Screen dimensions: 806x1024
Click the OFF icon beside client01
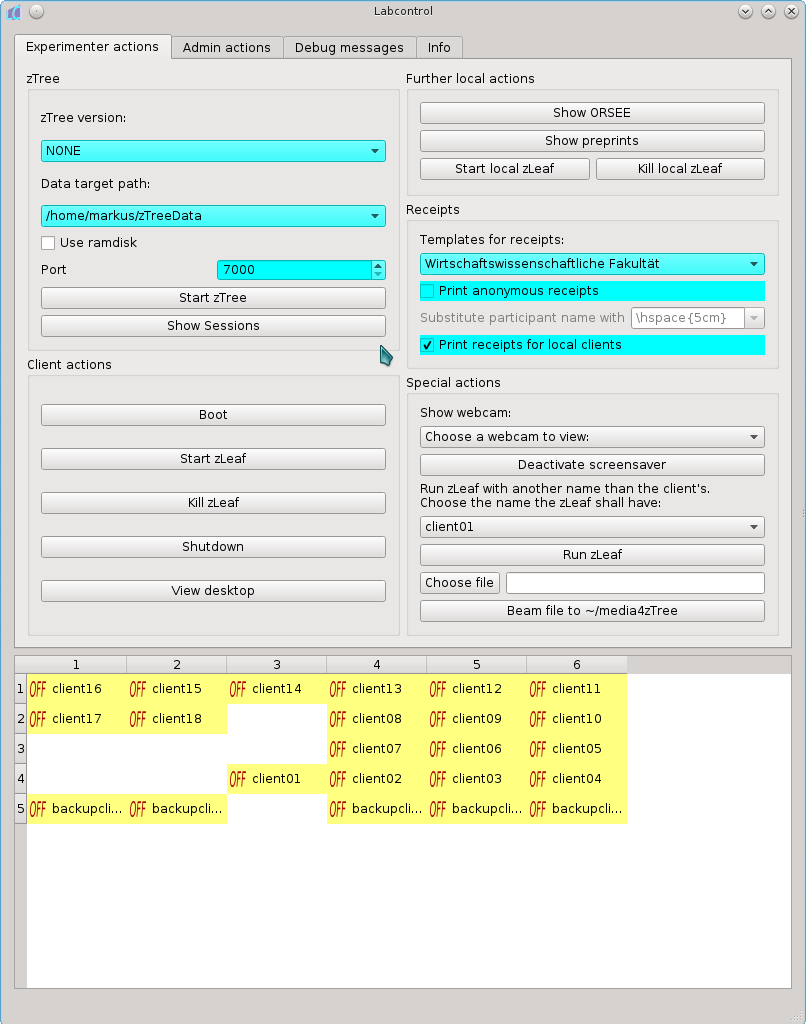coord(238,779)
